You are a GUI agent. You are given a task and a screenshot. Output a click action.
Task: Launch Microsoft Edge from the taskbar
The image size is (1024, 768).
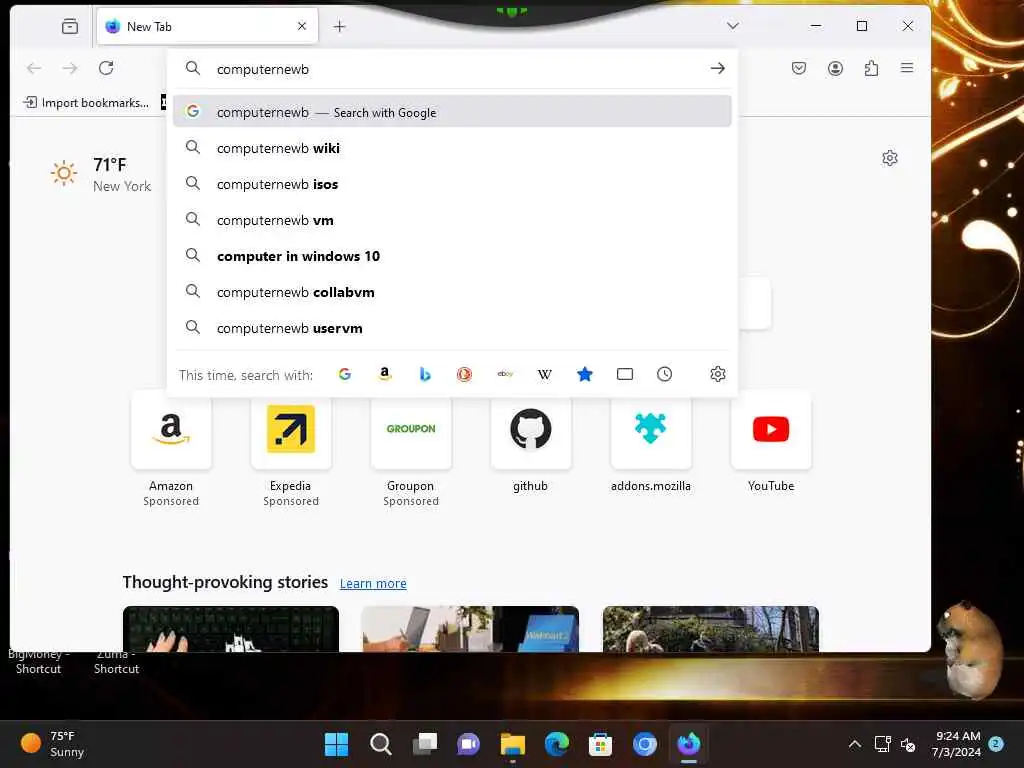point(556,744)
